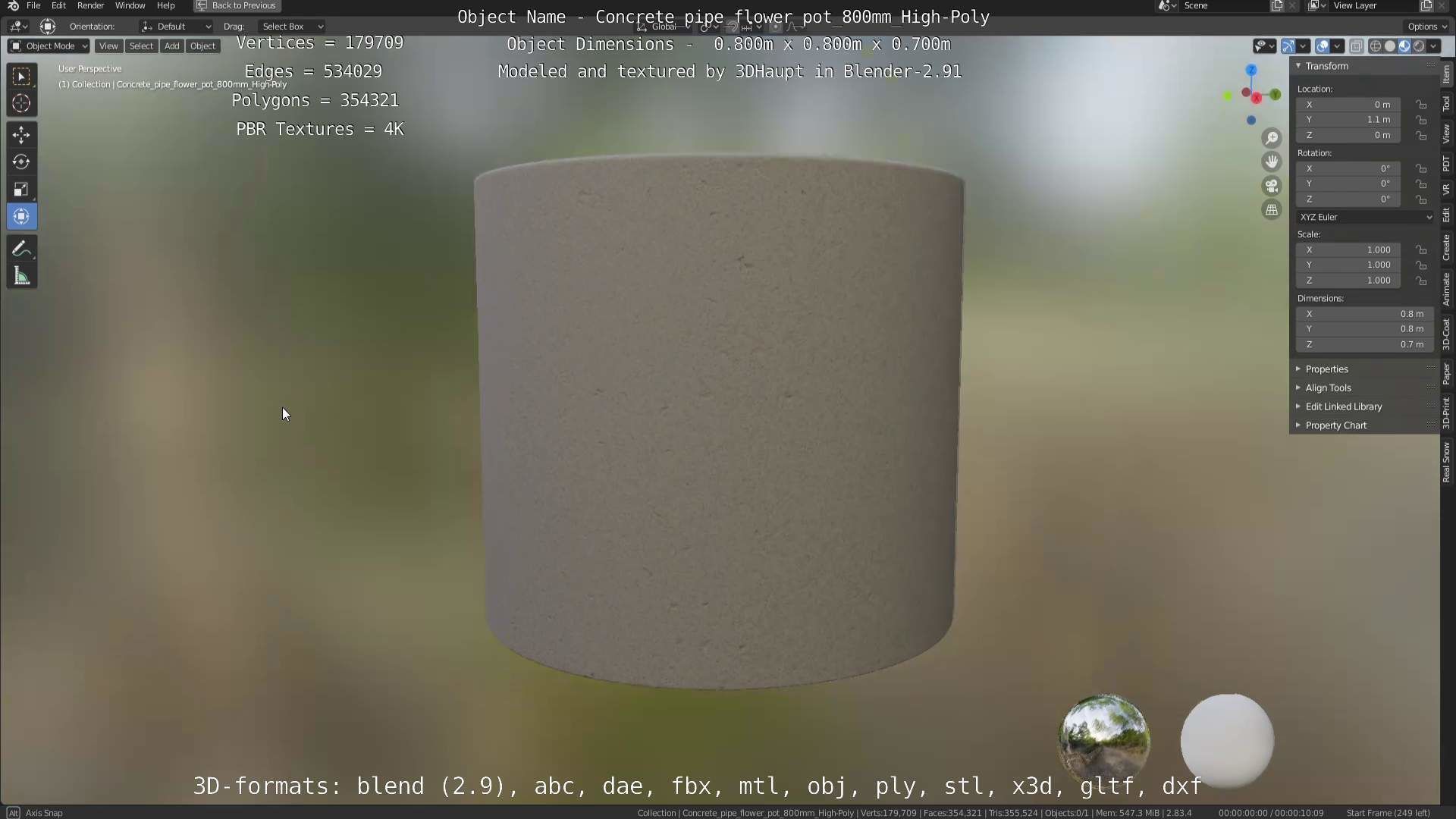Toggle lock on Scale X
Viewport: 1456px width, 819px height.
1422,250
